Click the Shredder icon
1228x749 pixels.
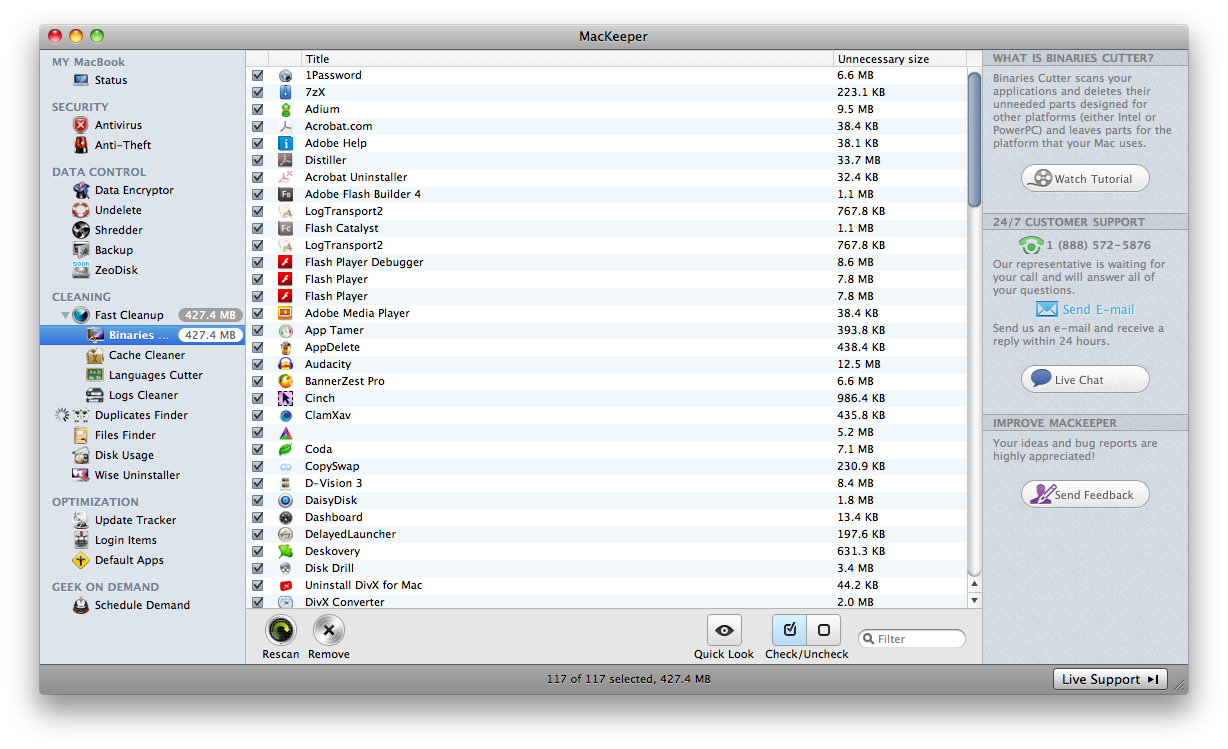81,230
